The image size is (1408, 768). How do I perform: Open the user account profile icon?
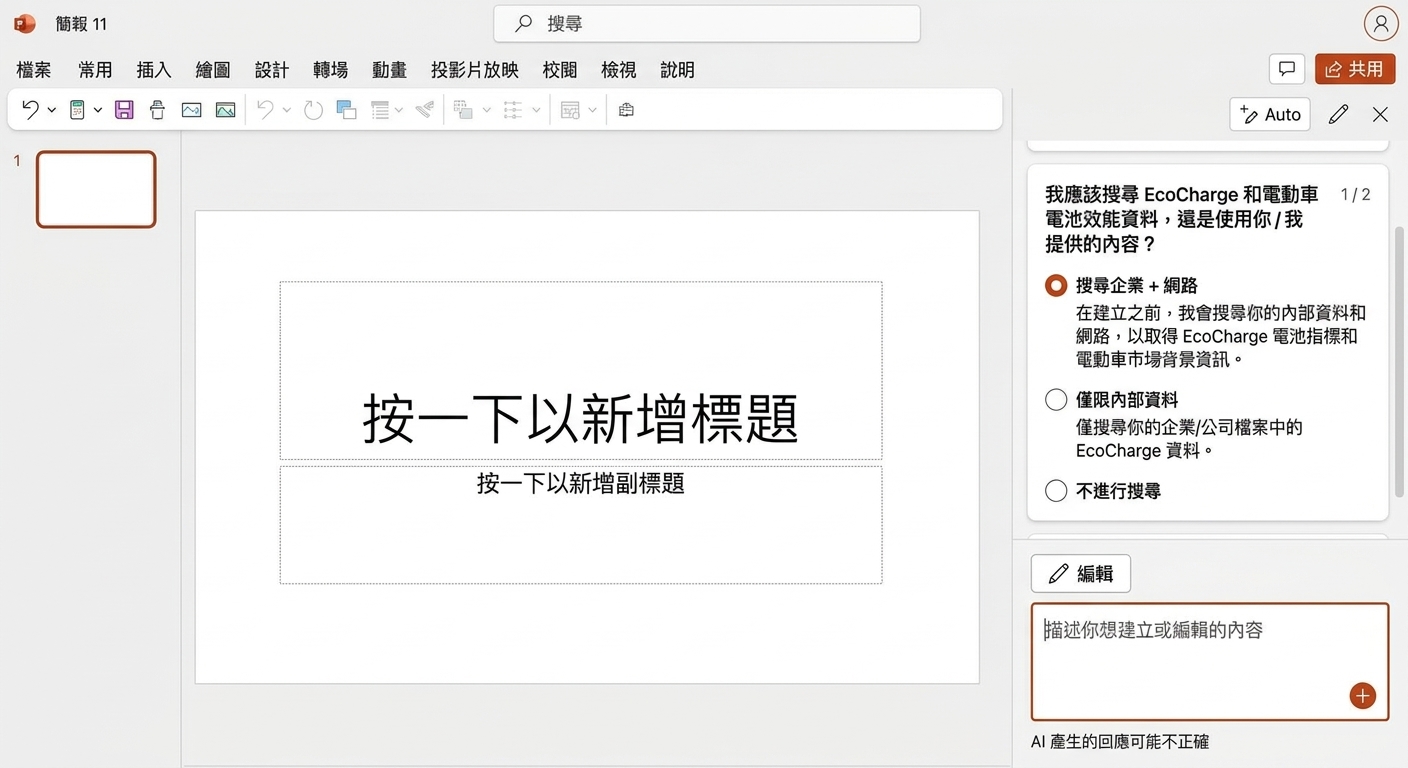[x=1380, y=24]
